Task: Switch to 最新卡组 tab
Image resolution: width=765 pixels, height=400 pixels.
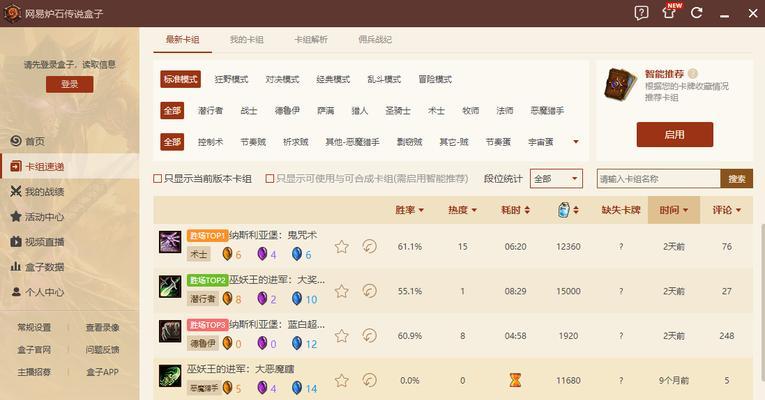Action: coord(182,40)
